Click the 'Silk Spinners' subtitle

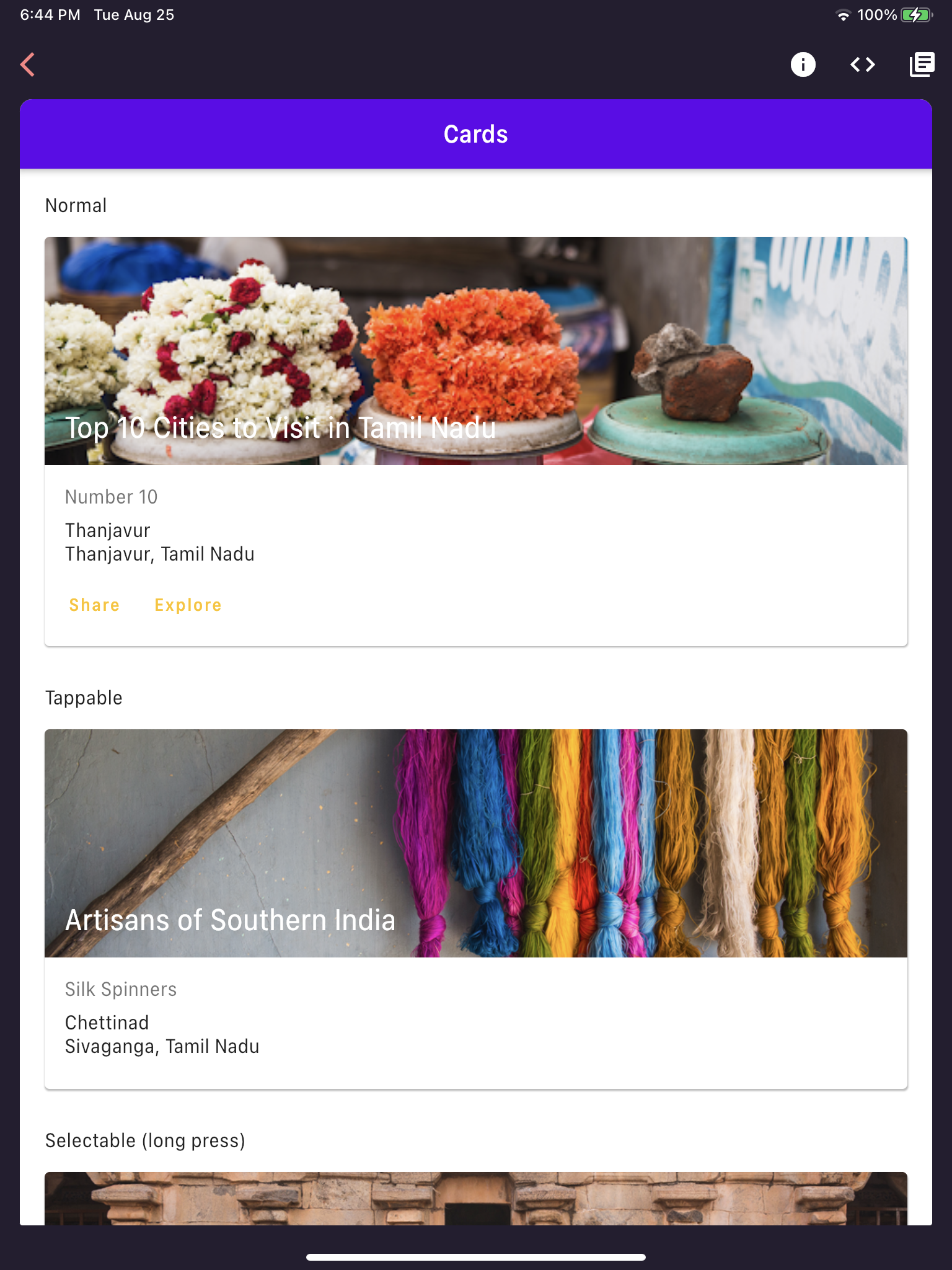pos(121,989)
